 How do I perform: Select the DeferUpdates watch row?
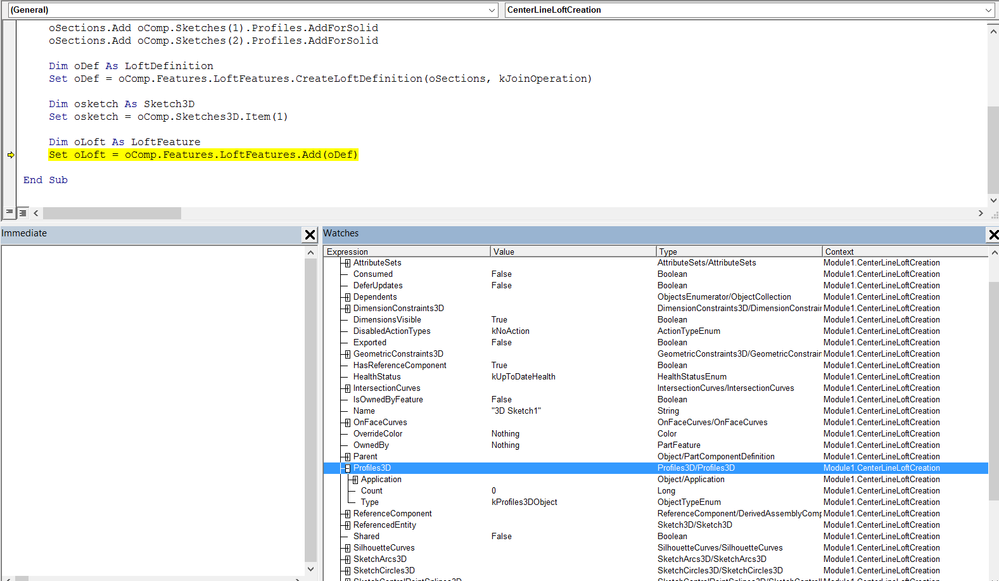click(x=656, y=285)
